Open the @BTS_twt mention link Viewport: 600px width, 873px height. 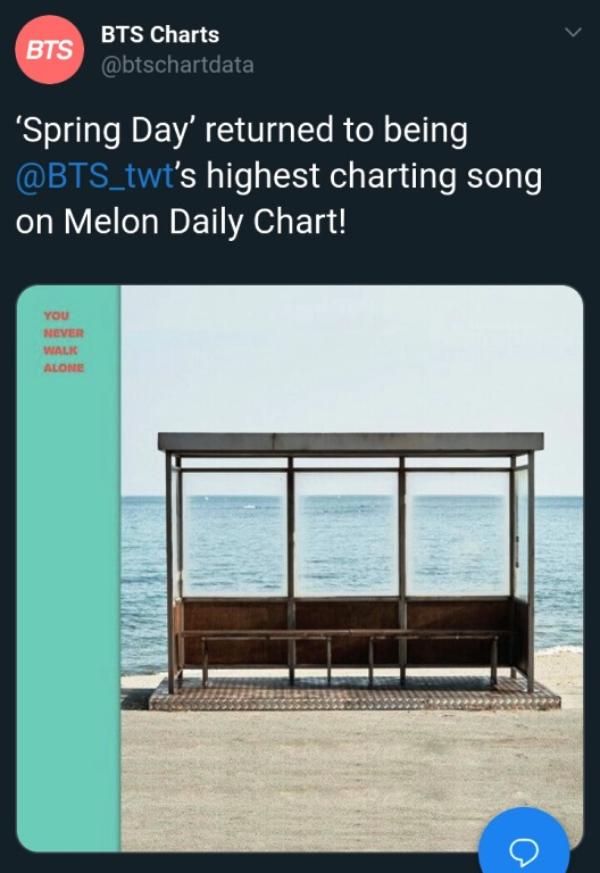pyautogui.click(x=88, y=175)
